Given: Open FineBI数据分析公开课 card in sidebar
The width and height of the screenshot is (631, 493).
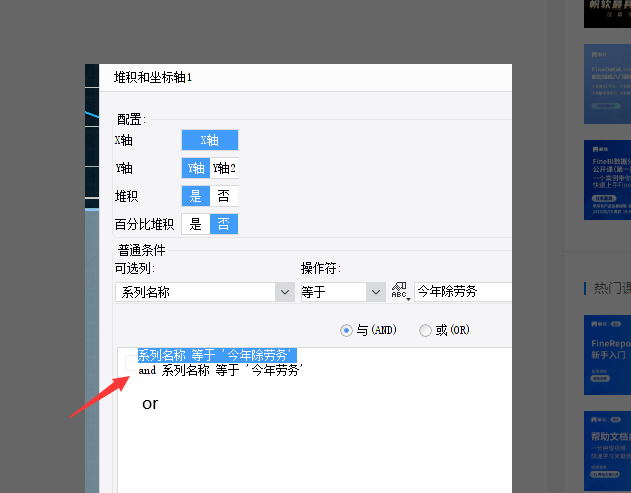Looking at the screenshot, I should pyautogui.click(x=607, y=180).
